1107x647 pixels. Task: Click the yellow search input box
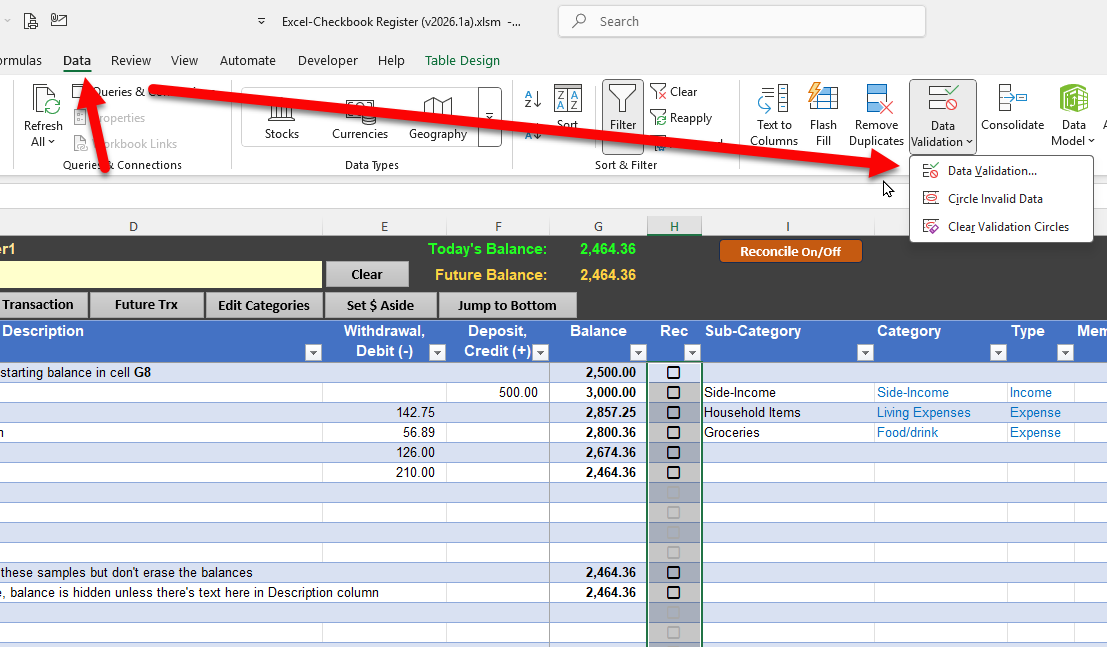point(160,275)
